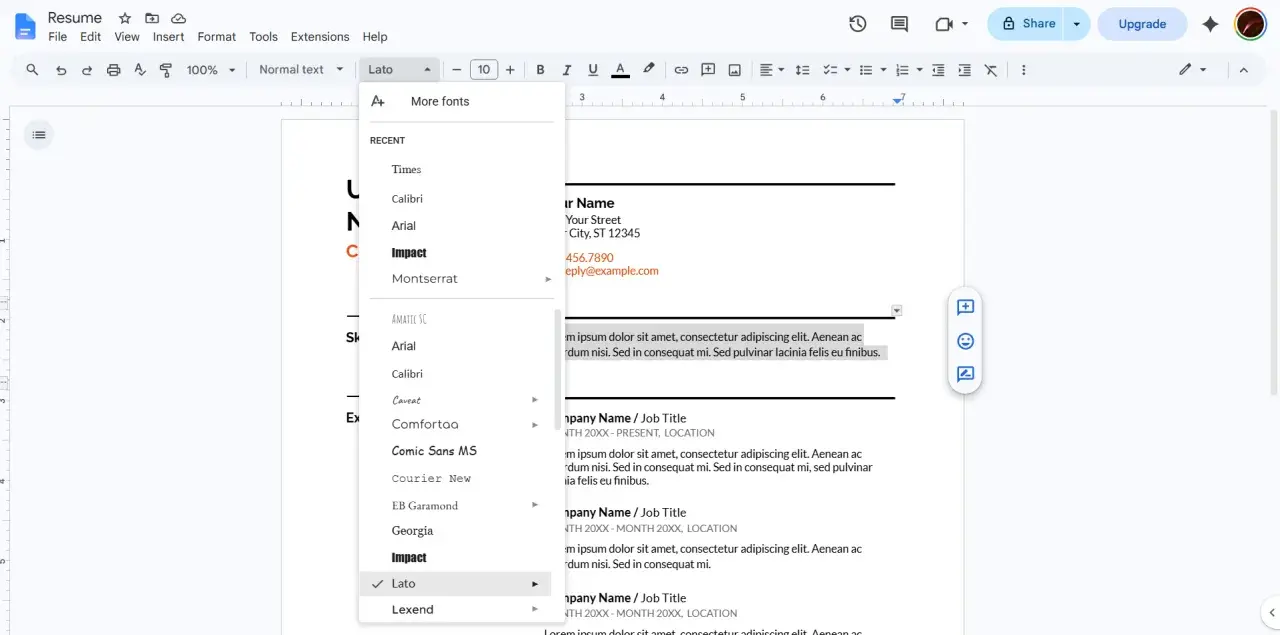Viewport: 1280px width, 635px height.
Task: Click More fonts
Action: [x=456, y=101]
